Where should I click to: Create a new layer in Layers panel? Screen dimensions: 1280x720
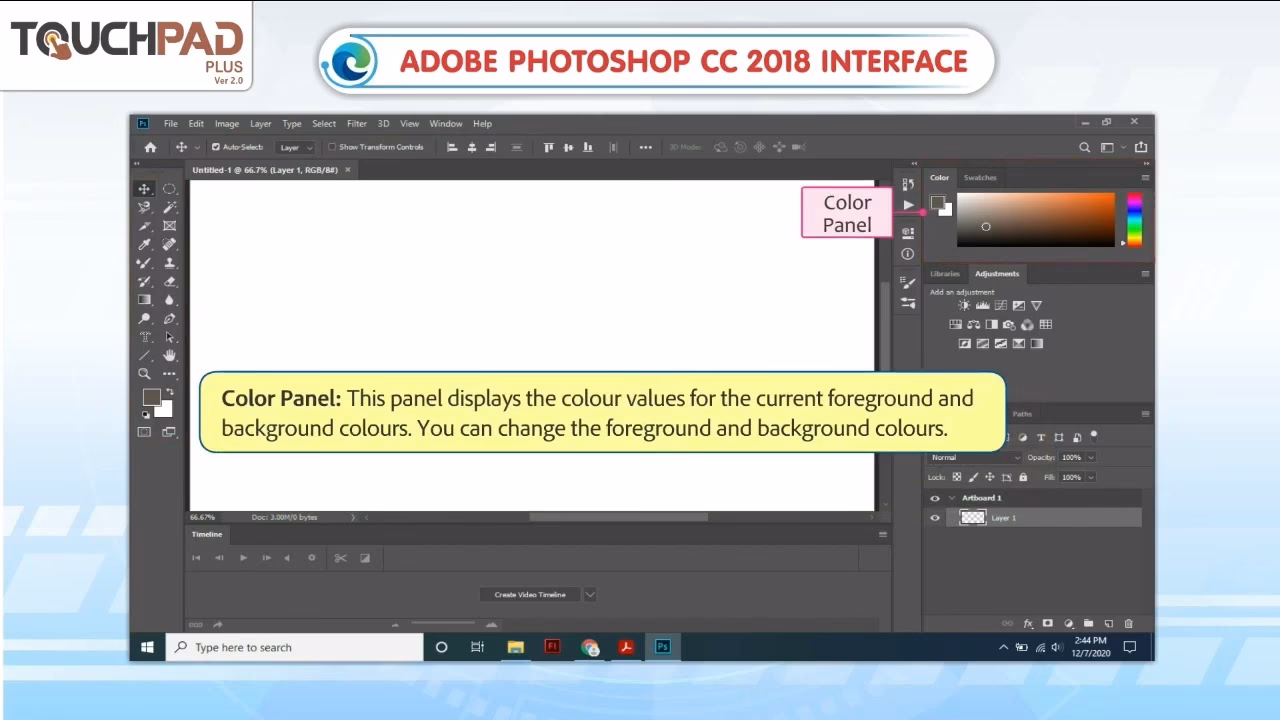tap(1108, 622)
